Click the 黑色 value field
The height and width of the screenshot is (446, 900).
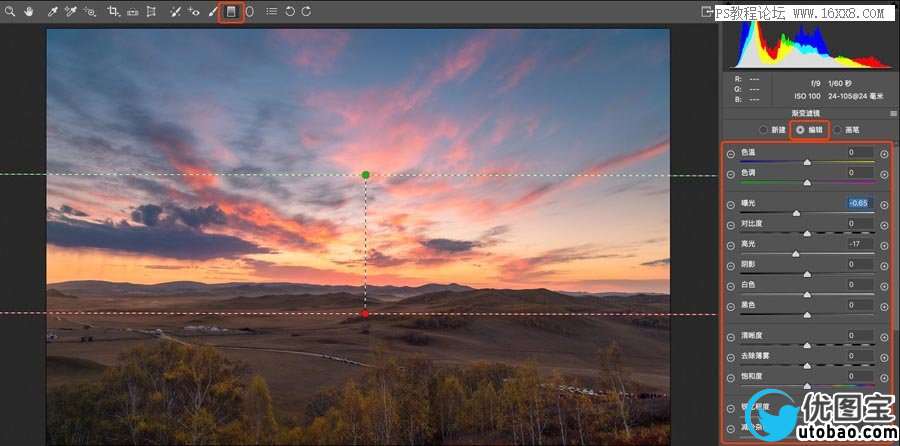861,305
